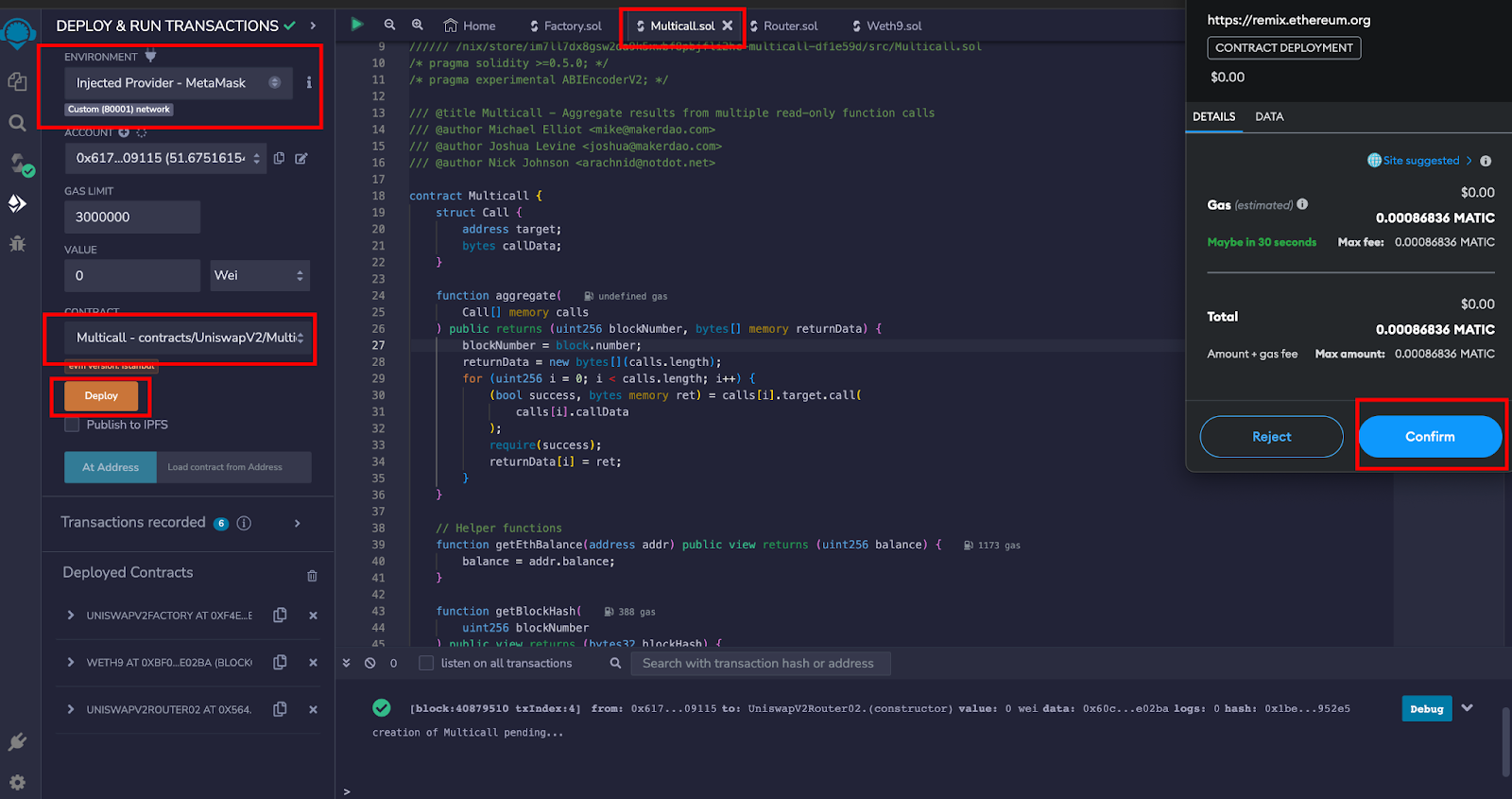Open the Remix home logo icon
The height and width of the screenshot is (799, 1512).
pos(18,34)
